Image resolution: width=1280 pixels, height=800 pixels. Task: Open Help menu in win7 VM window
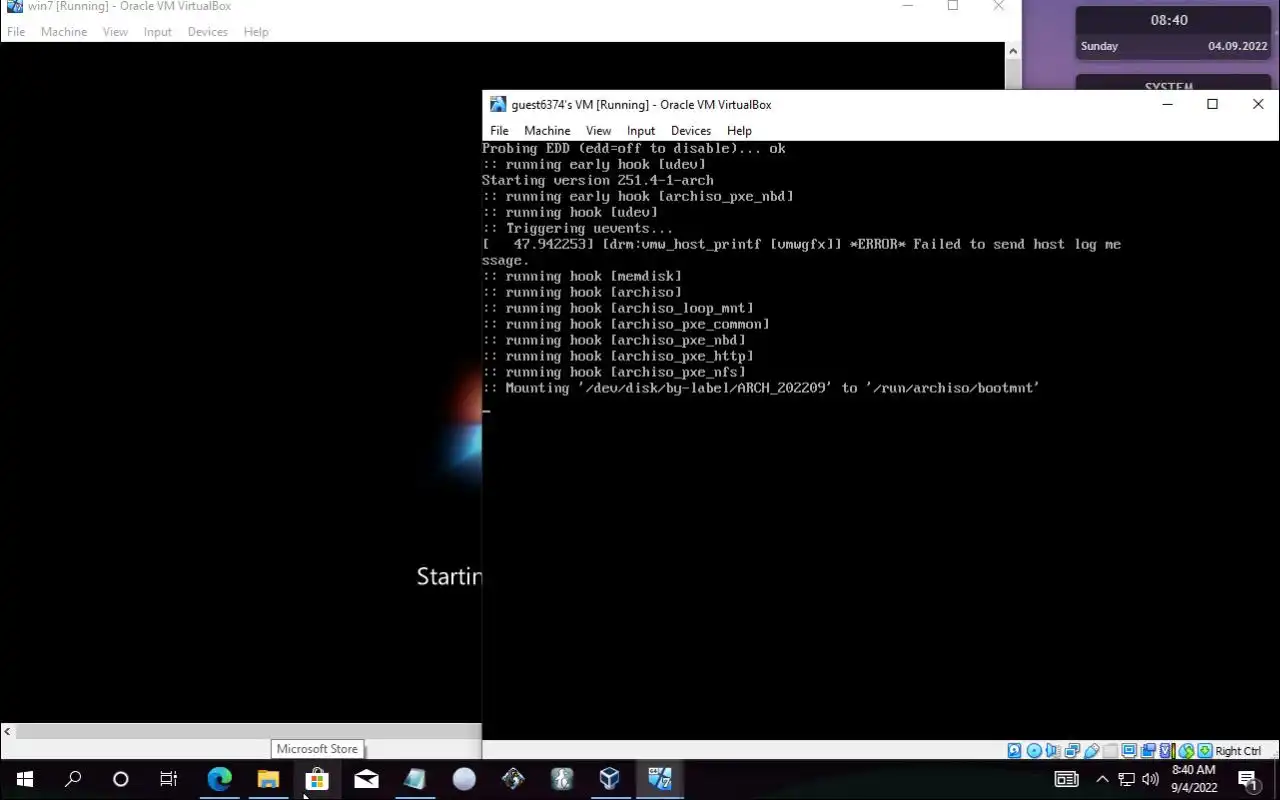pos(256,32)
